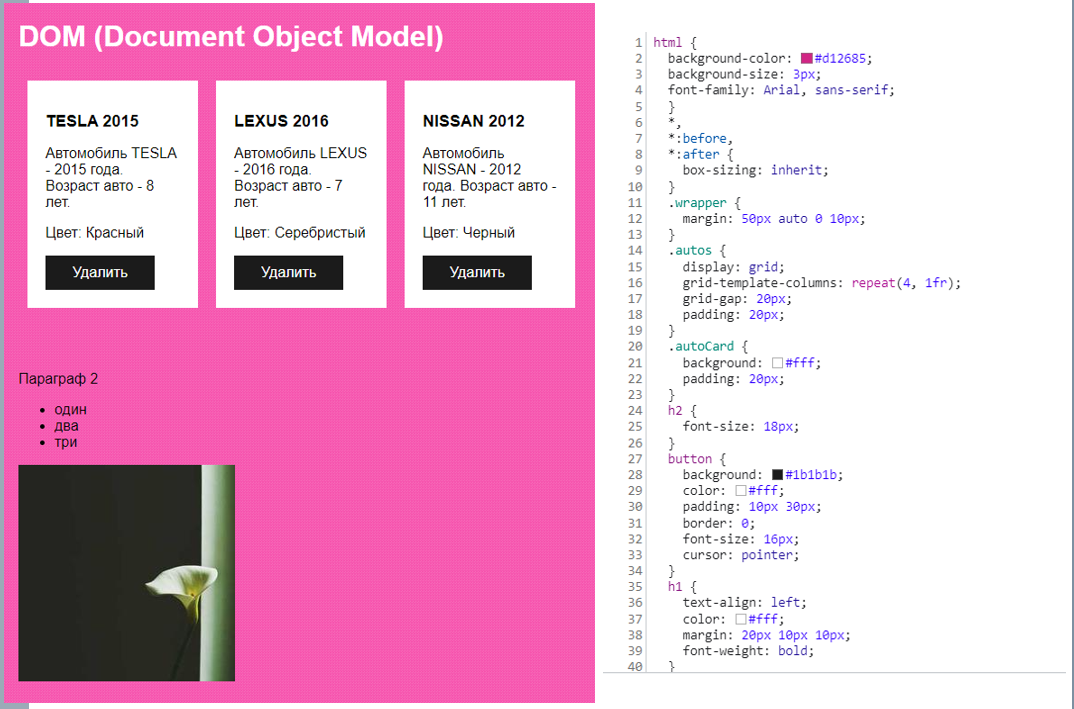Image resolution: width=1074 pixels, height=709 pixels.
Task: Click white swatch in .autoCard background rule
Action: 777,363
